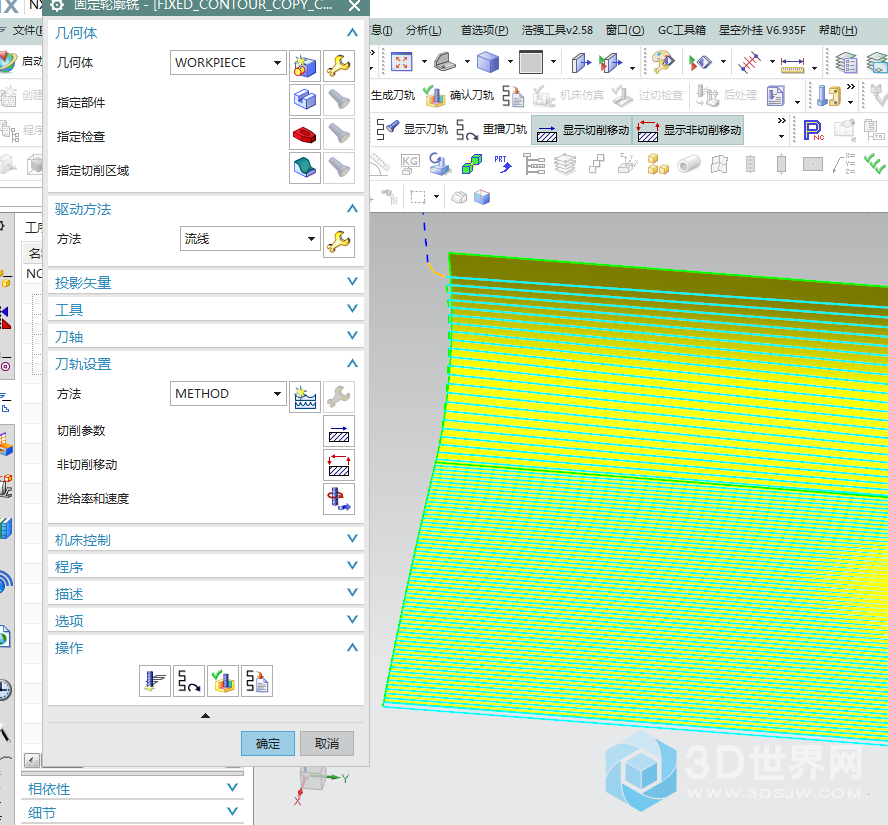Open the 浩强工具v2.58 menu
This screenshot has height=825, width=888.
pos(557,30)
